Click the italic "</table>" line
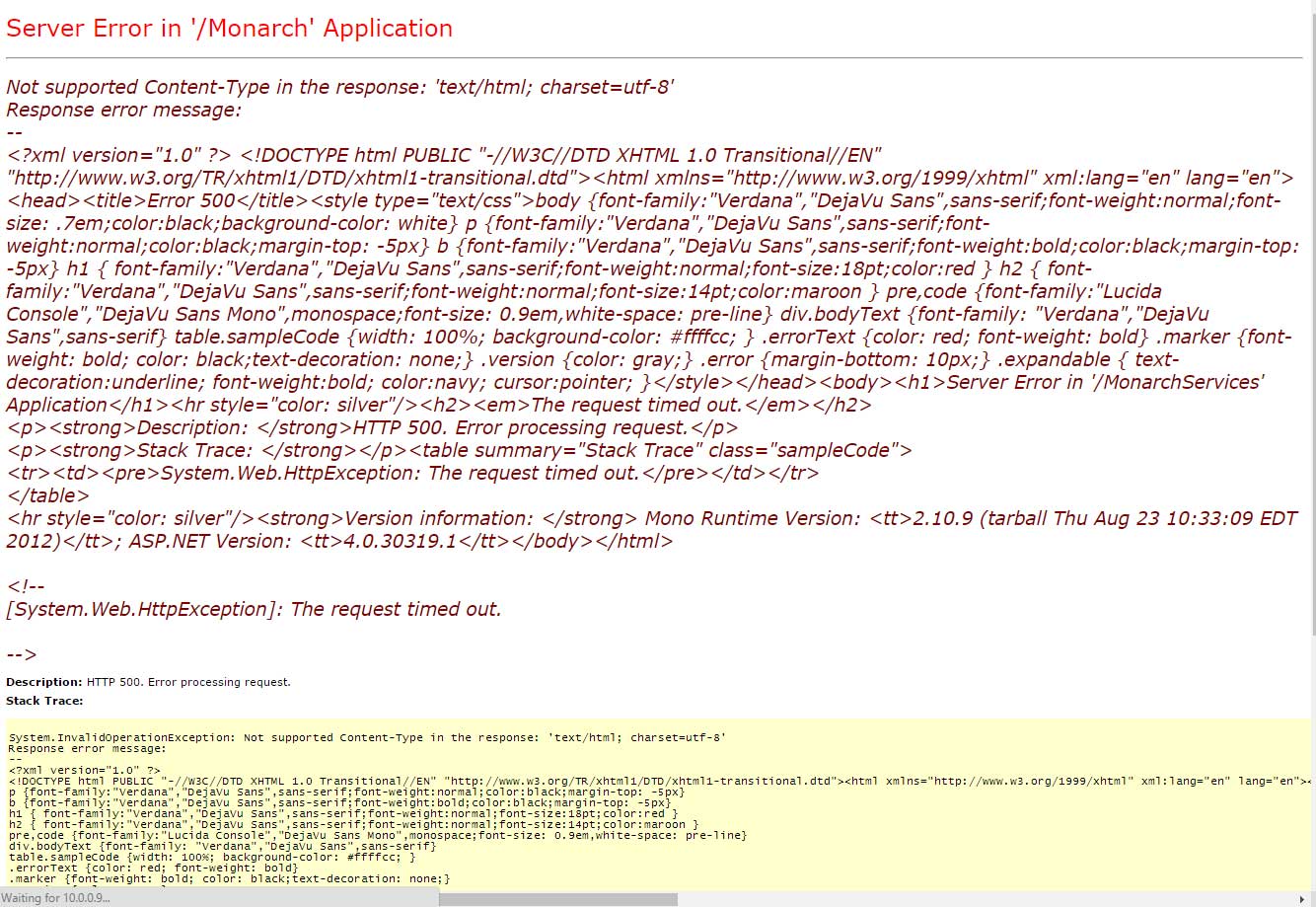 pyautogui.click(x=47, y=495)
